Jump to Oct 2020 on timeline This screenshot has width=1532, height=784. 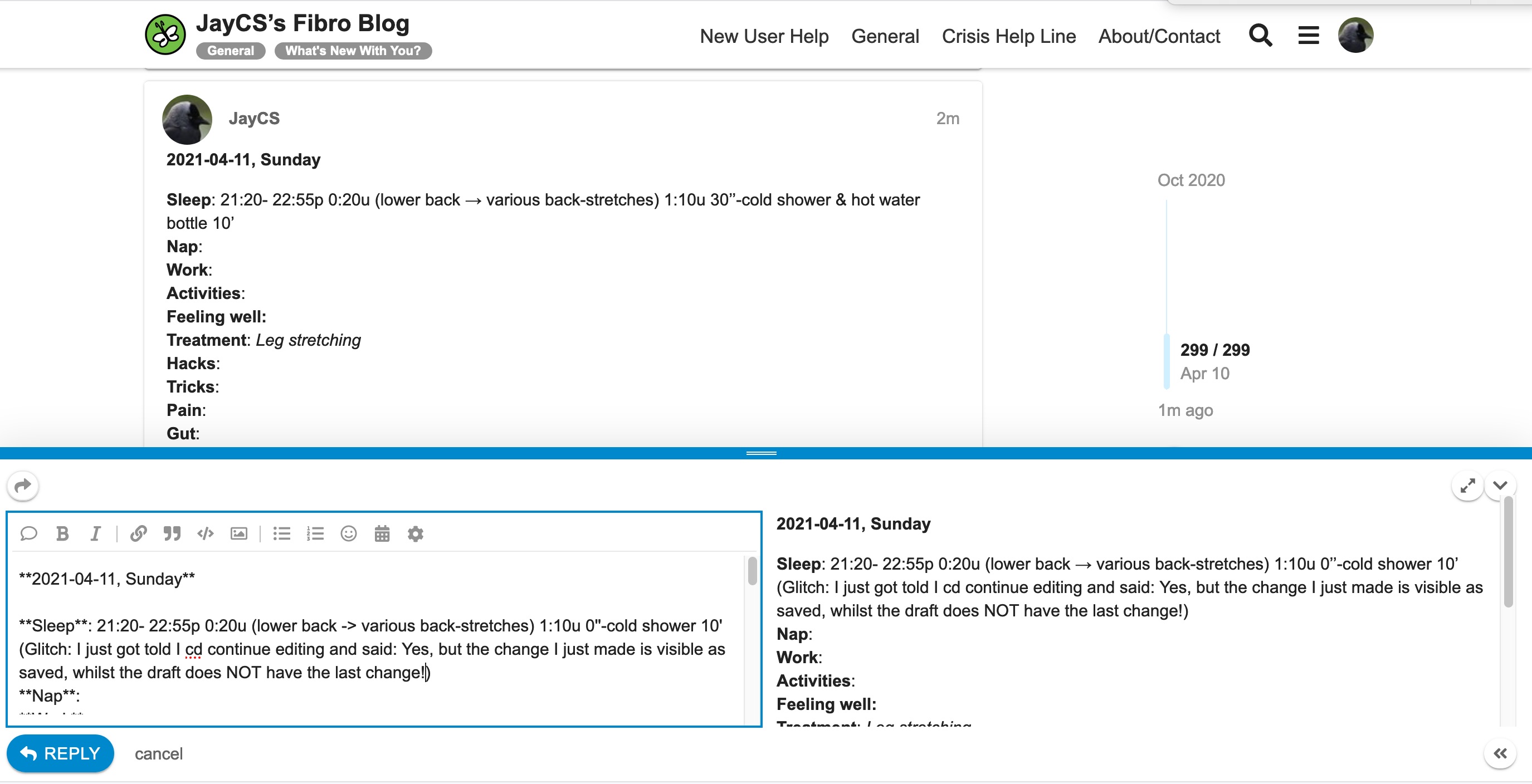(1191, 180)
